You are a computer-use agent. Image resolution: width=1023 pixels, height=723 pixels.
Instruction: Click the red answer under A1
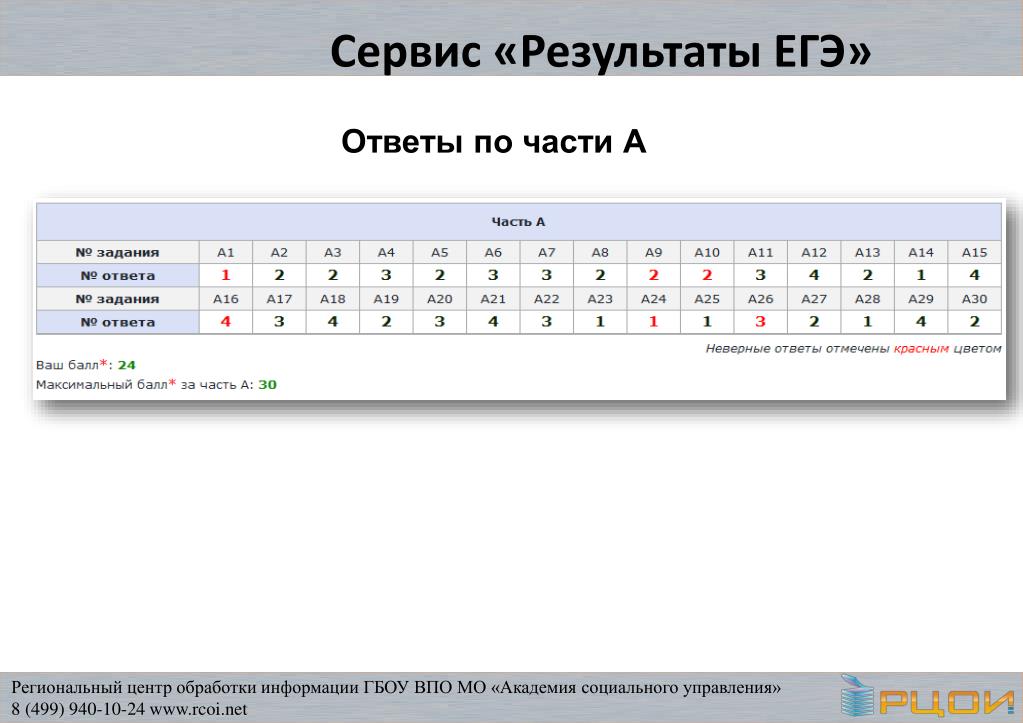click(226, 275)
